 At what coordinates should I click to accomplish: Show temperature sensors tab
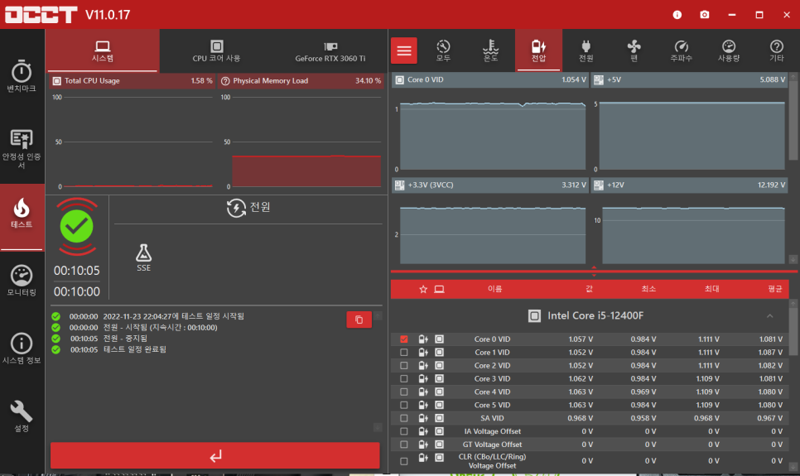490,51
